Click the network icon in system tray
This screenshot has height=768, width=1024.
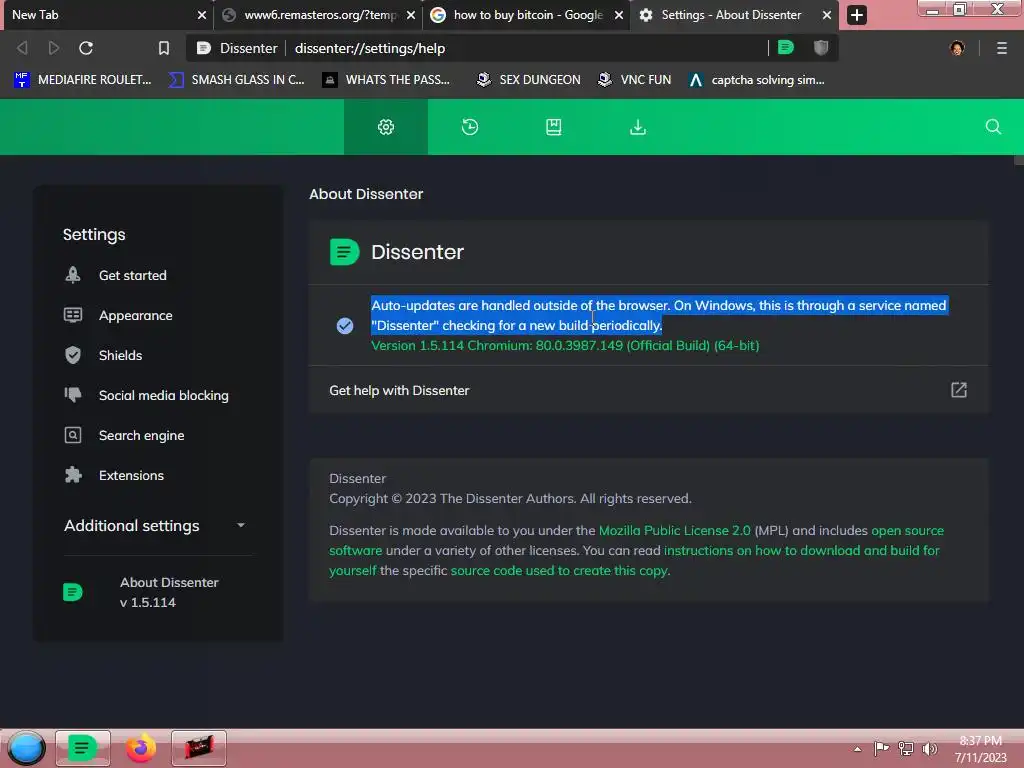coord(905,748)
